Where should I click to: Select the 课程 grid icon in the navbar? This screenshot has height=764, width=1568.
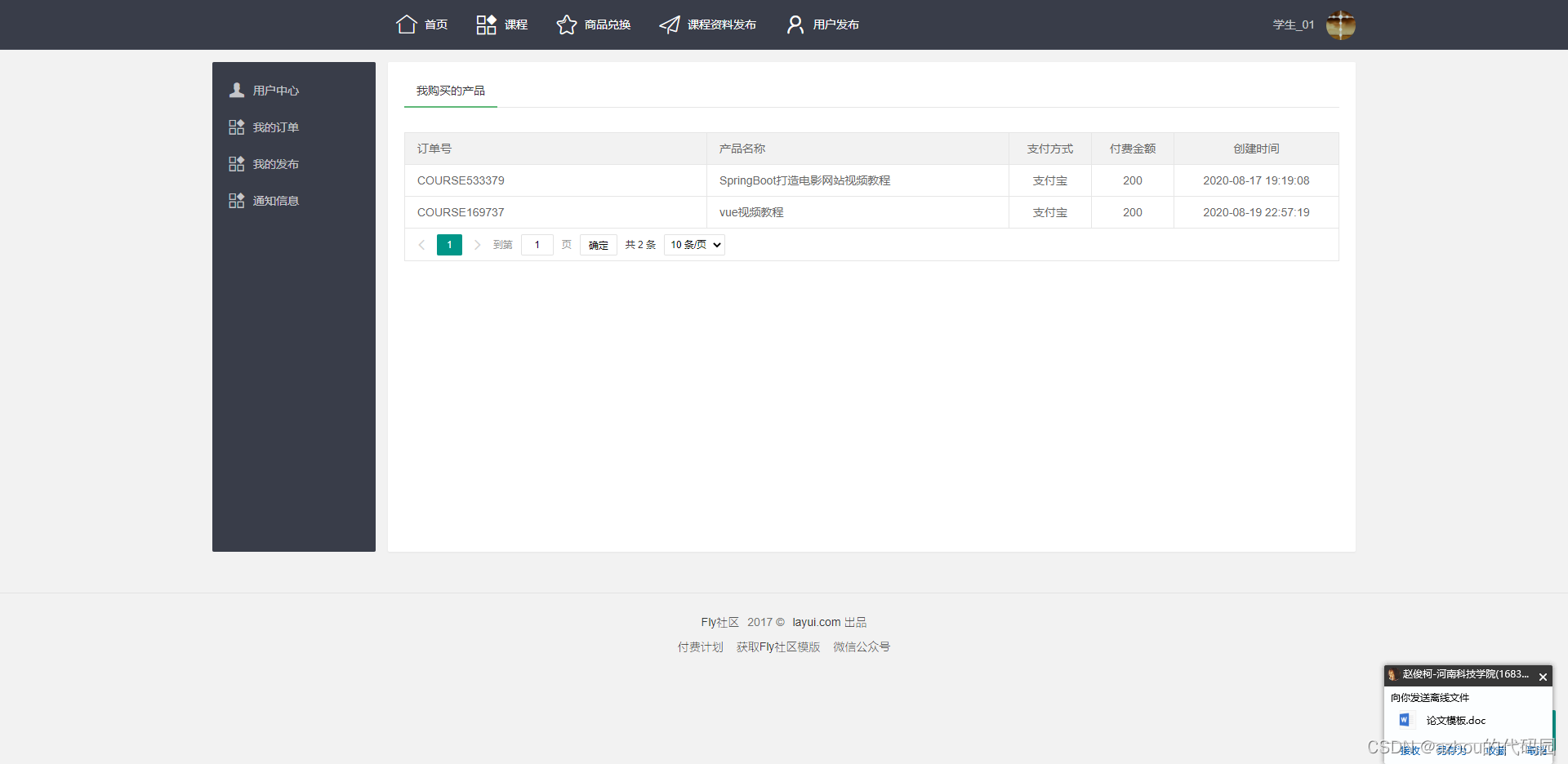tap(486, 24)
